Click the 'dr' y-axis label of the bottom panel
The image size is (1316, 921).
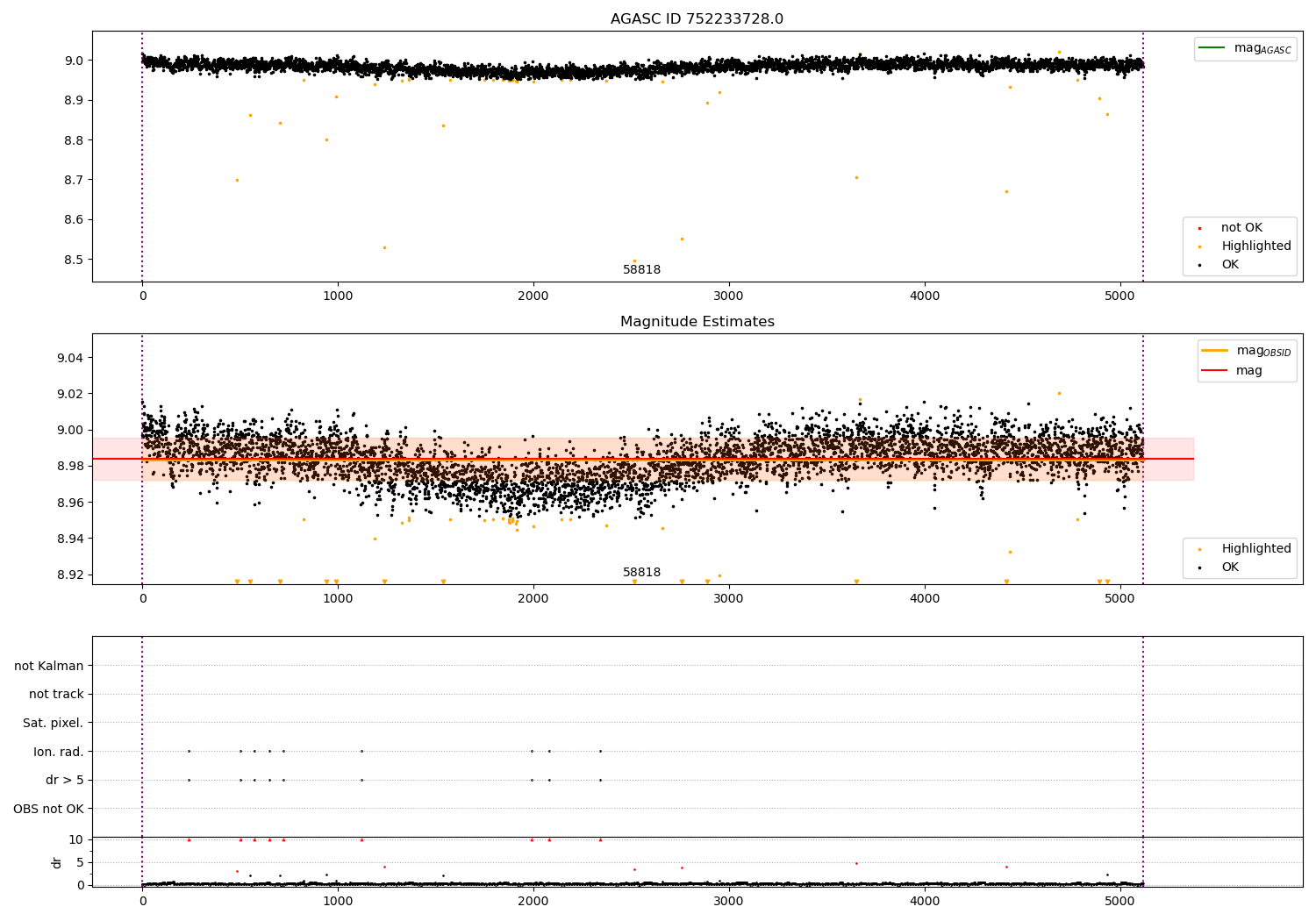pyautogui.click(x=57, y=862)
